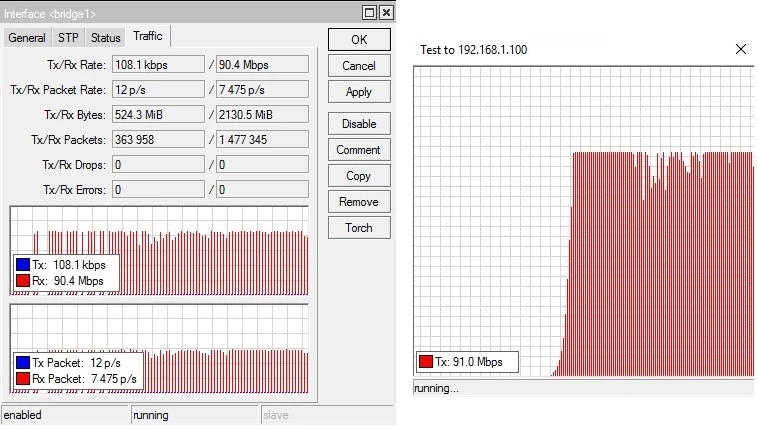Close the Interface bridge1 window
Image resolution: width=758 pixels, height=429 pixels.
point(386,12)
